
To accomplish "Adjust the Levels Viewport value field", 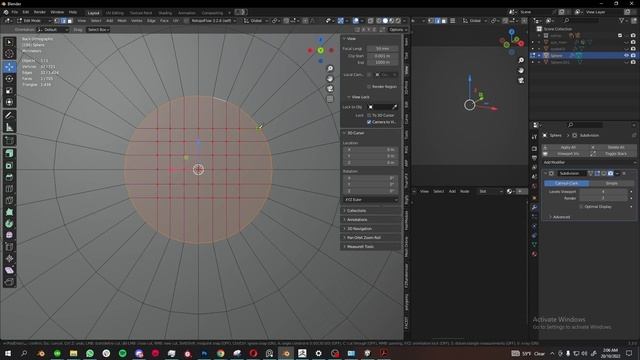I will (x=603, y=192).
